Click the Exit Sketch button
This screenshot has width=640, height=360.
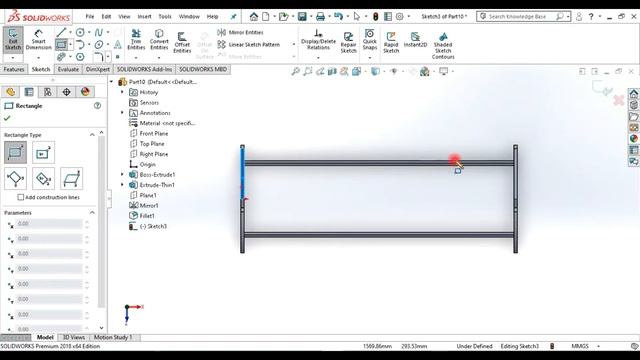coord(13,39)
